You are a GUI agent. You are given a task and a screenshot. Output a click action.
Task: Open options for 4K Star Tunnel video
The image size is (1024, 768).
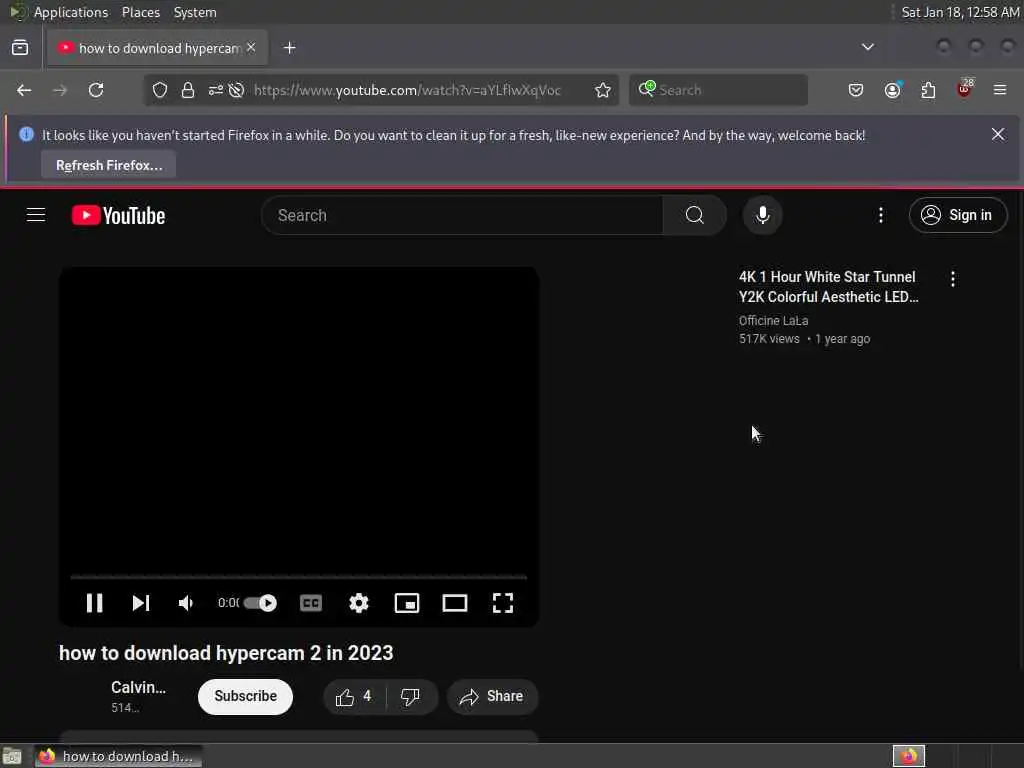tap(953, 279)
